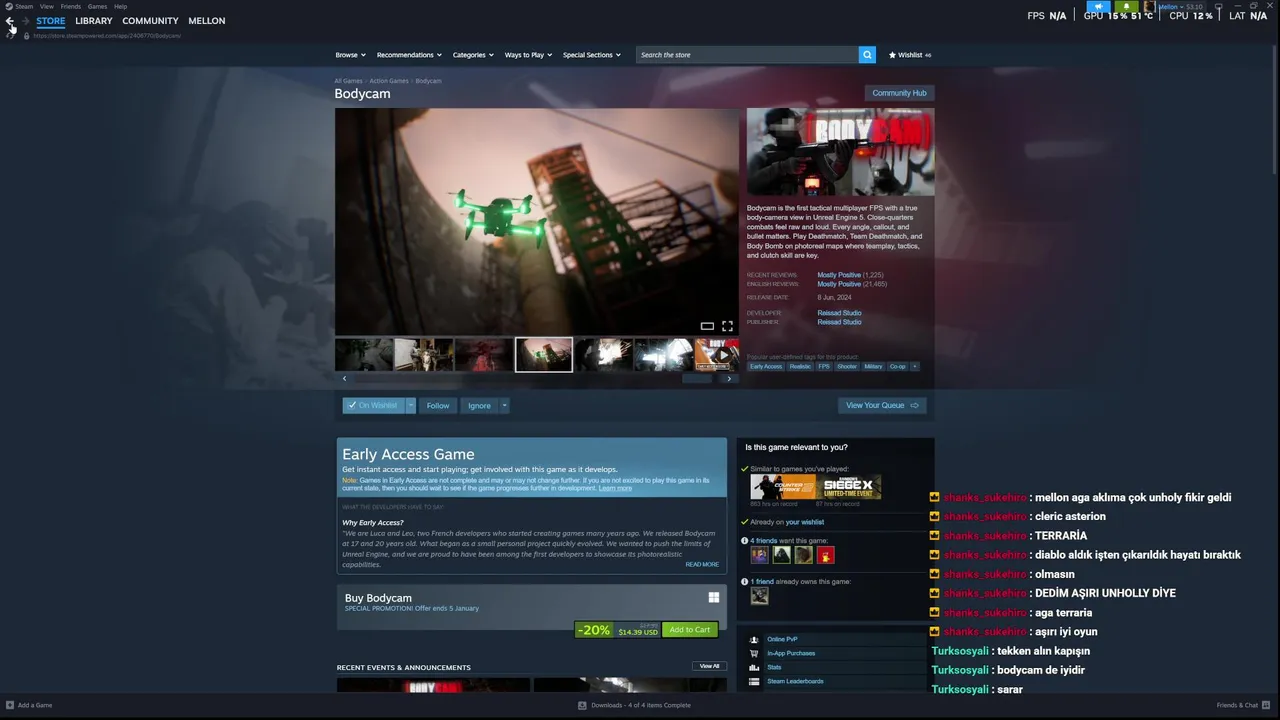Open the View menu
This screenshot has height=720, width=1280.
coord(46,6)
